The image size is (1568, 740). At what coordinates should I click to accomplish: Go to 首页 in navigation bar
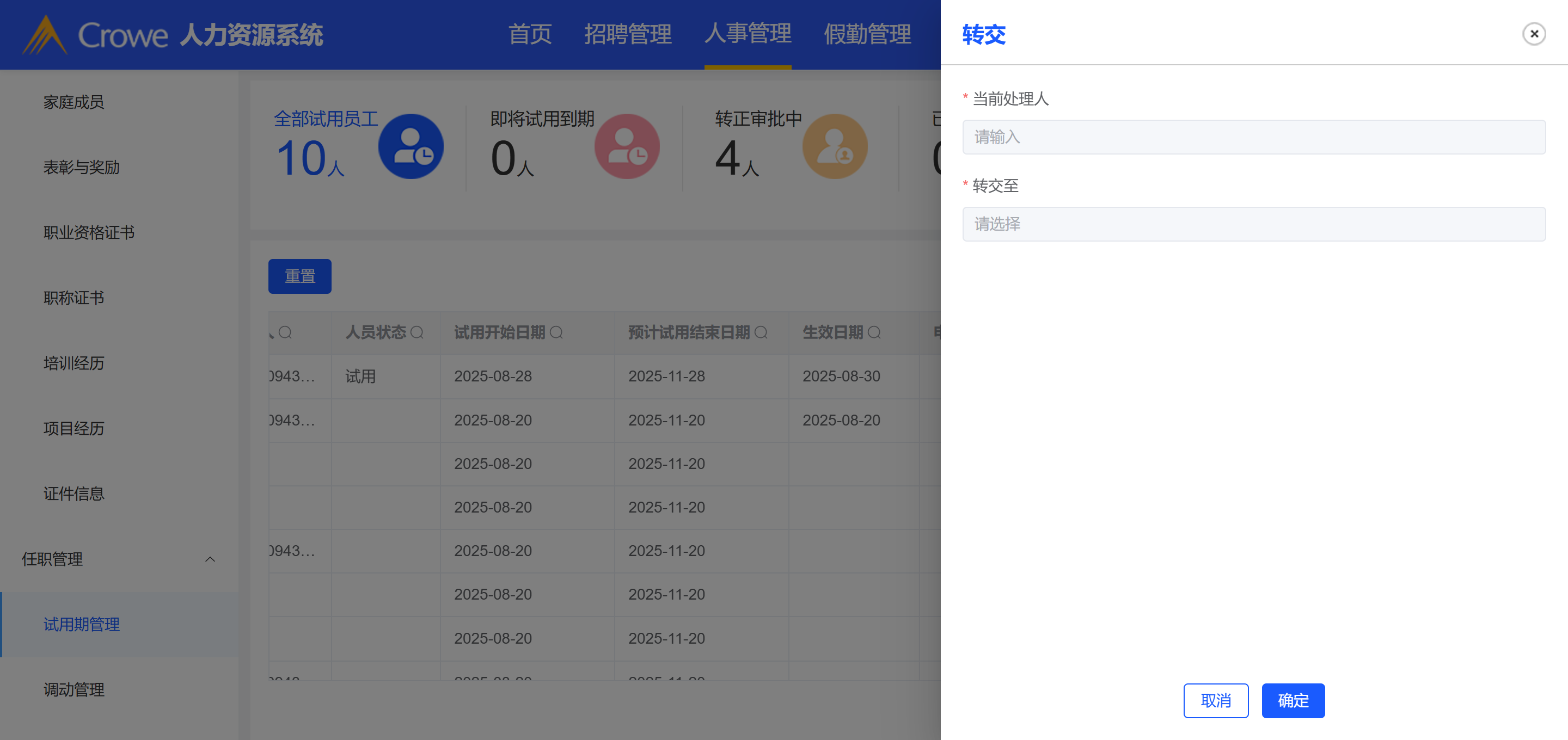click(530, 34)
